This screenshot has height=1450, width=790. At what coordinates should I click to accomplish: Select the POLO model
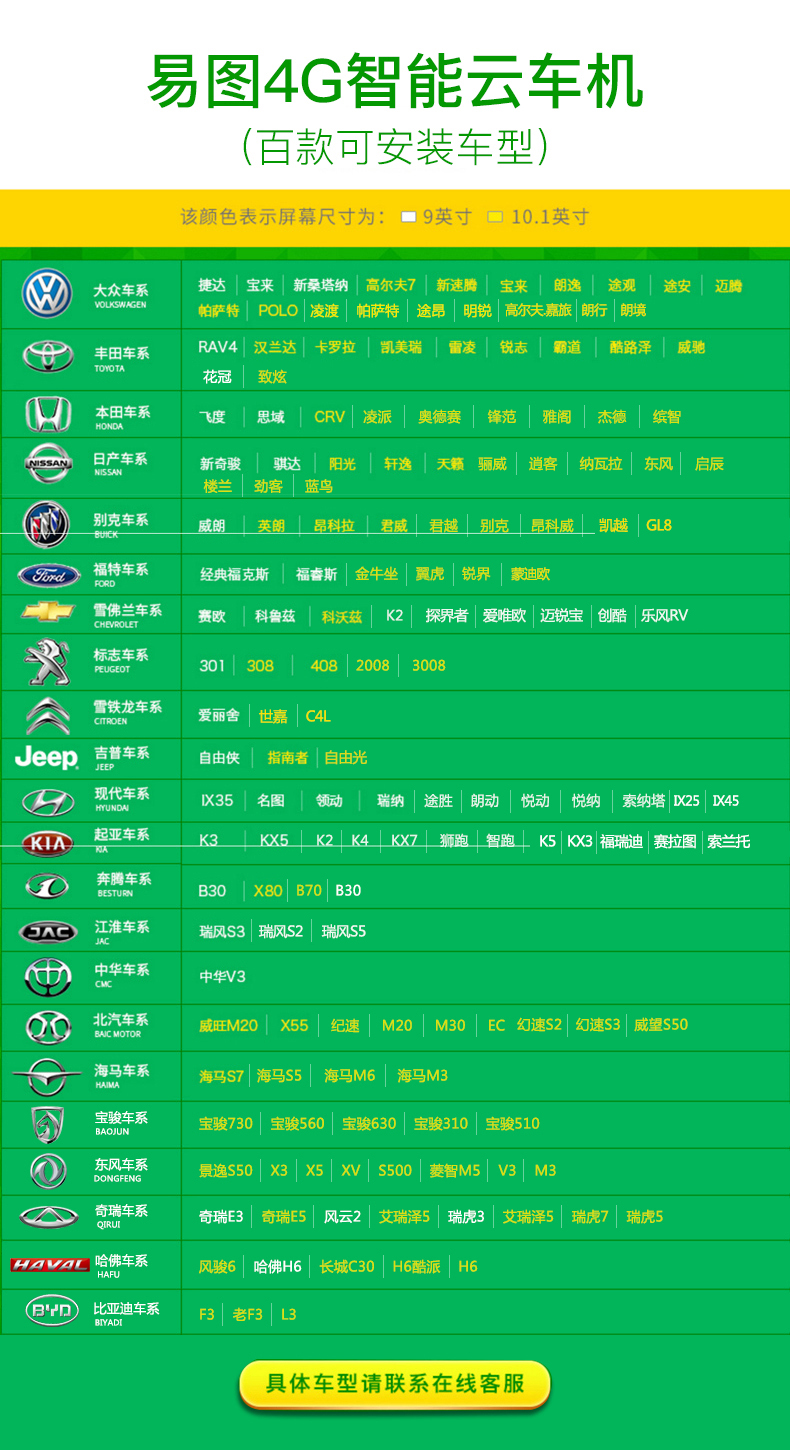coord(278,311)
